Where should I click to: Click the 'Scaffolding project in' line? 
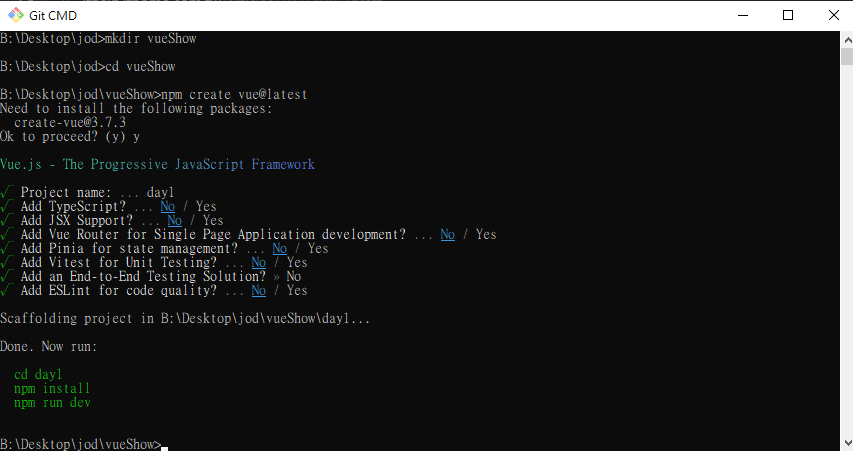tap(185, 319)
